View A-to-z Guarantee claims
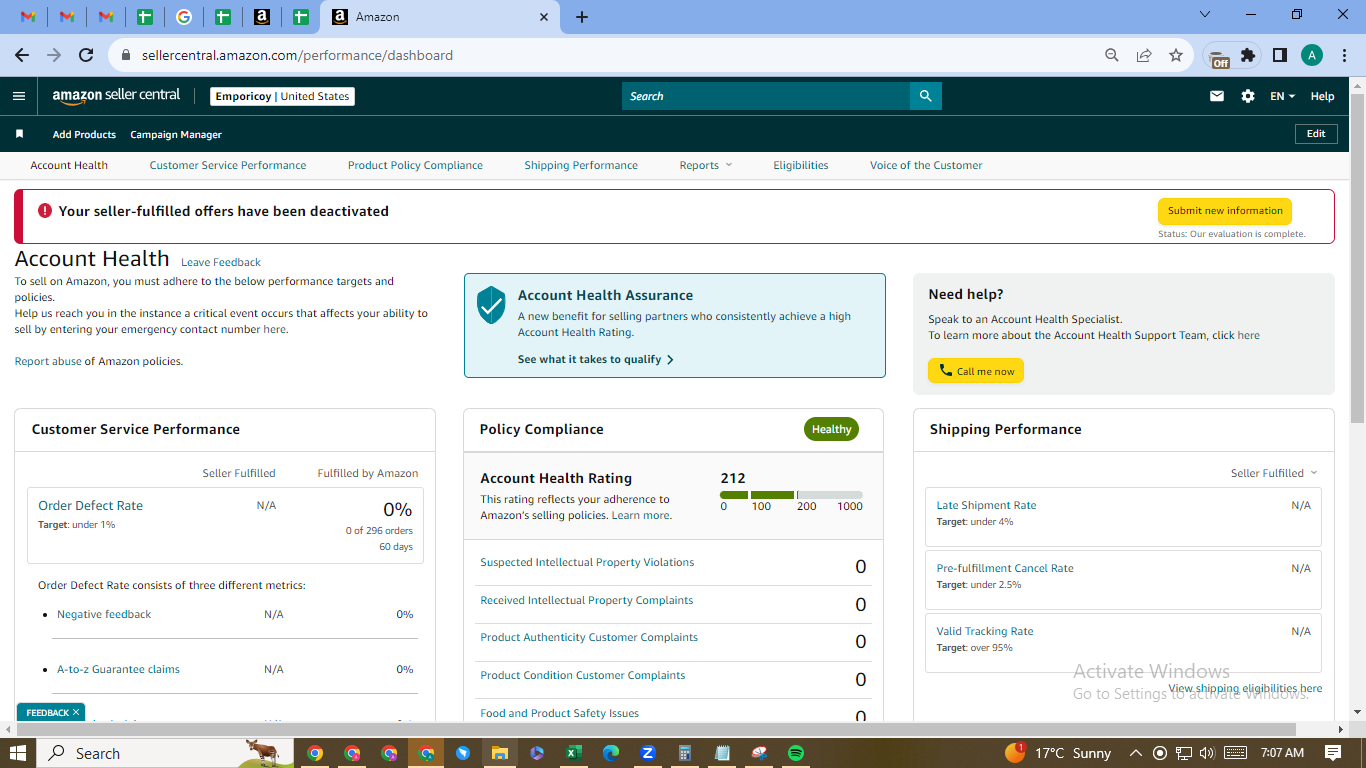Viewport: 1366px width, 768px height. (x=118, y=669)
